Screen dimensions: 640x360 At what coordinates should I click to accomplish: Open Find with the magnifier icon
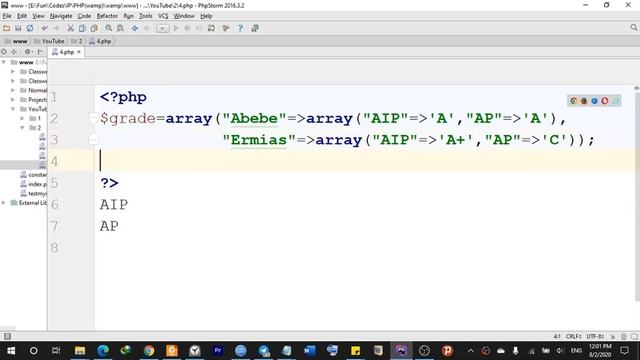109,28
